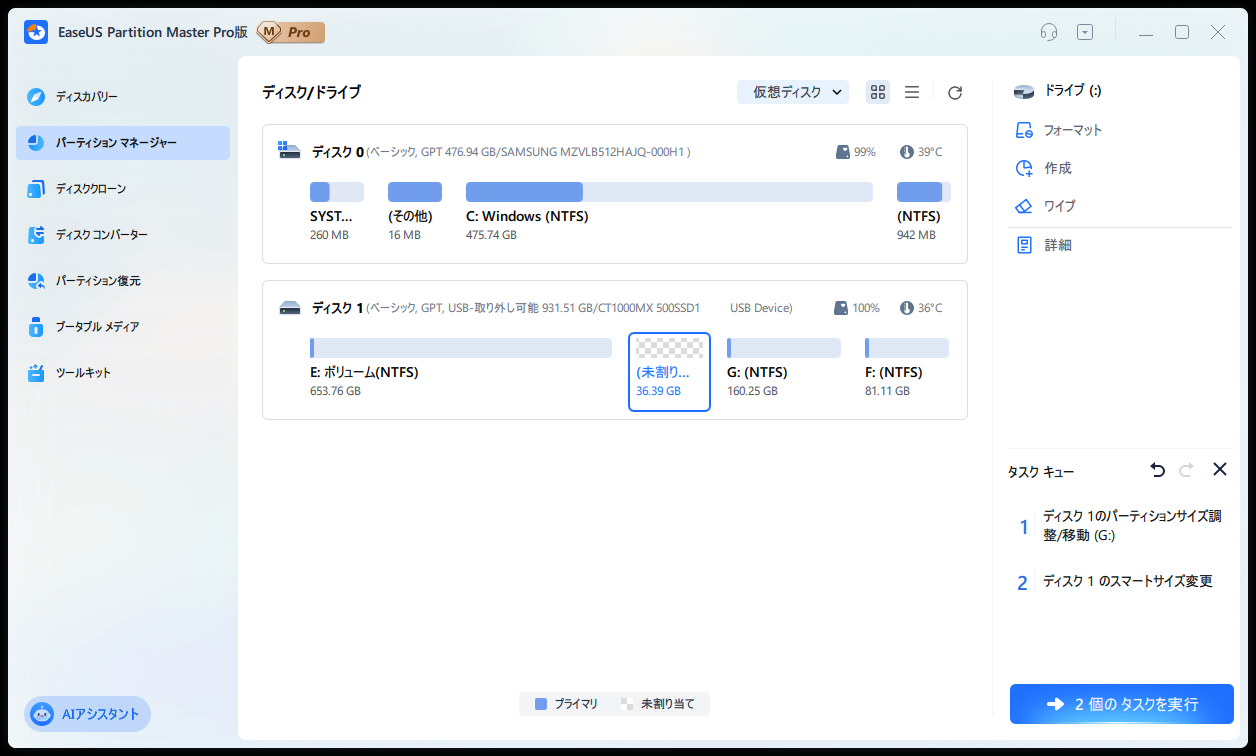Click the bootable media USB icon

(37, 327)
